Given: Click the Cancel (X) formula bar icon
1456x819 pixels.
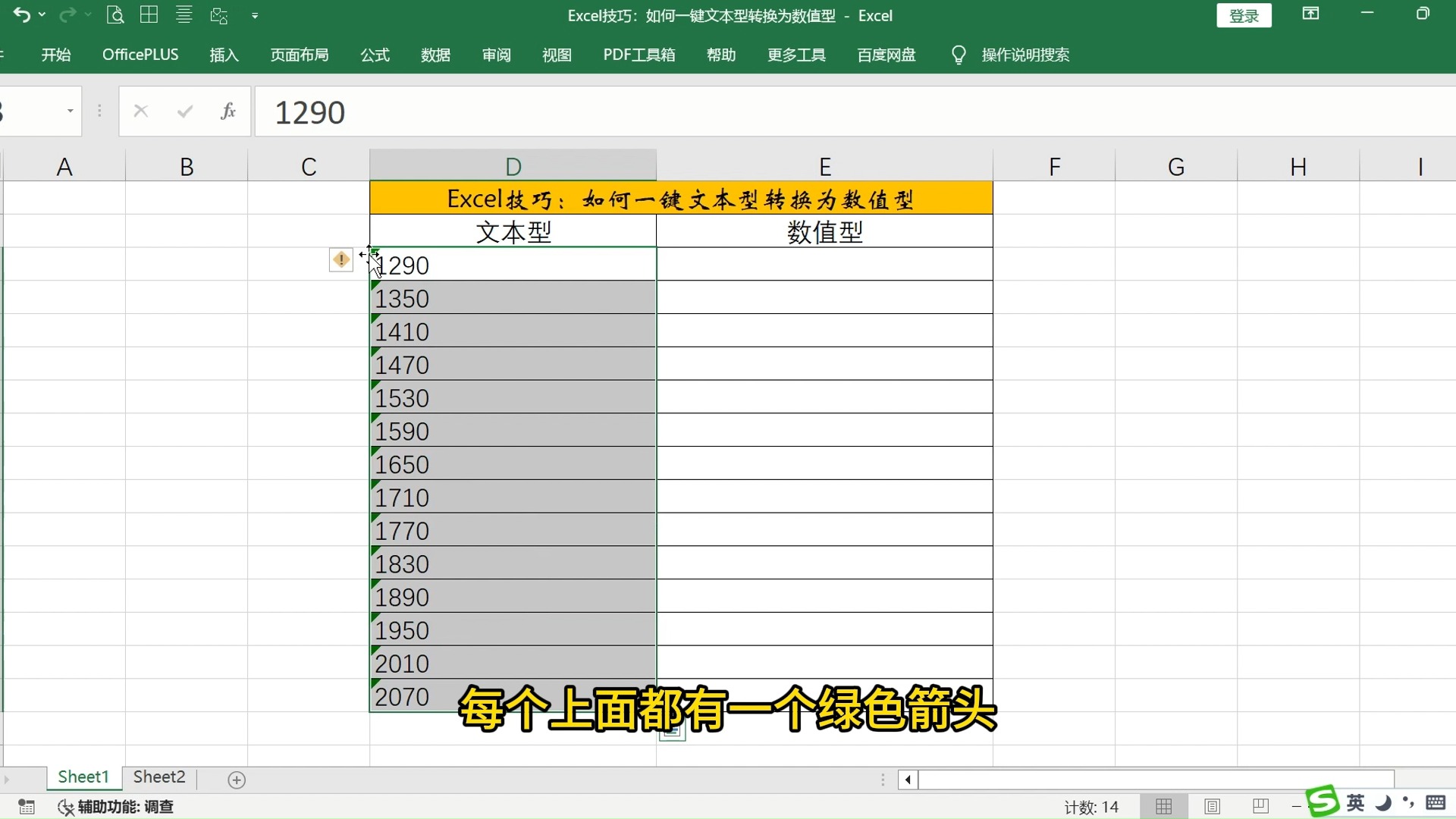Looking at the screenshot, I should tap(140, 111).
